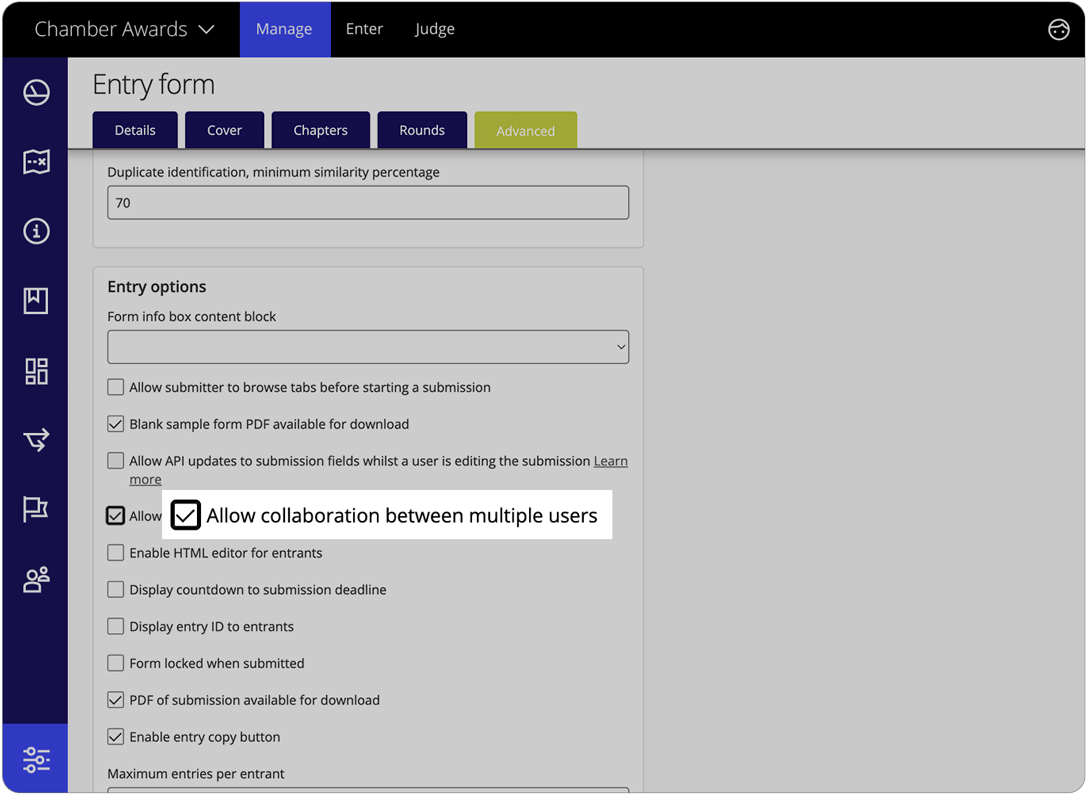Open the flag icon in the sidebar
1086x797 pixels.
click(36, 509)
